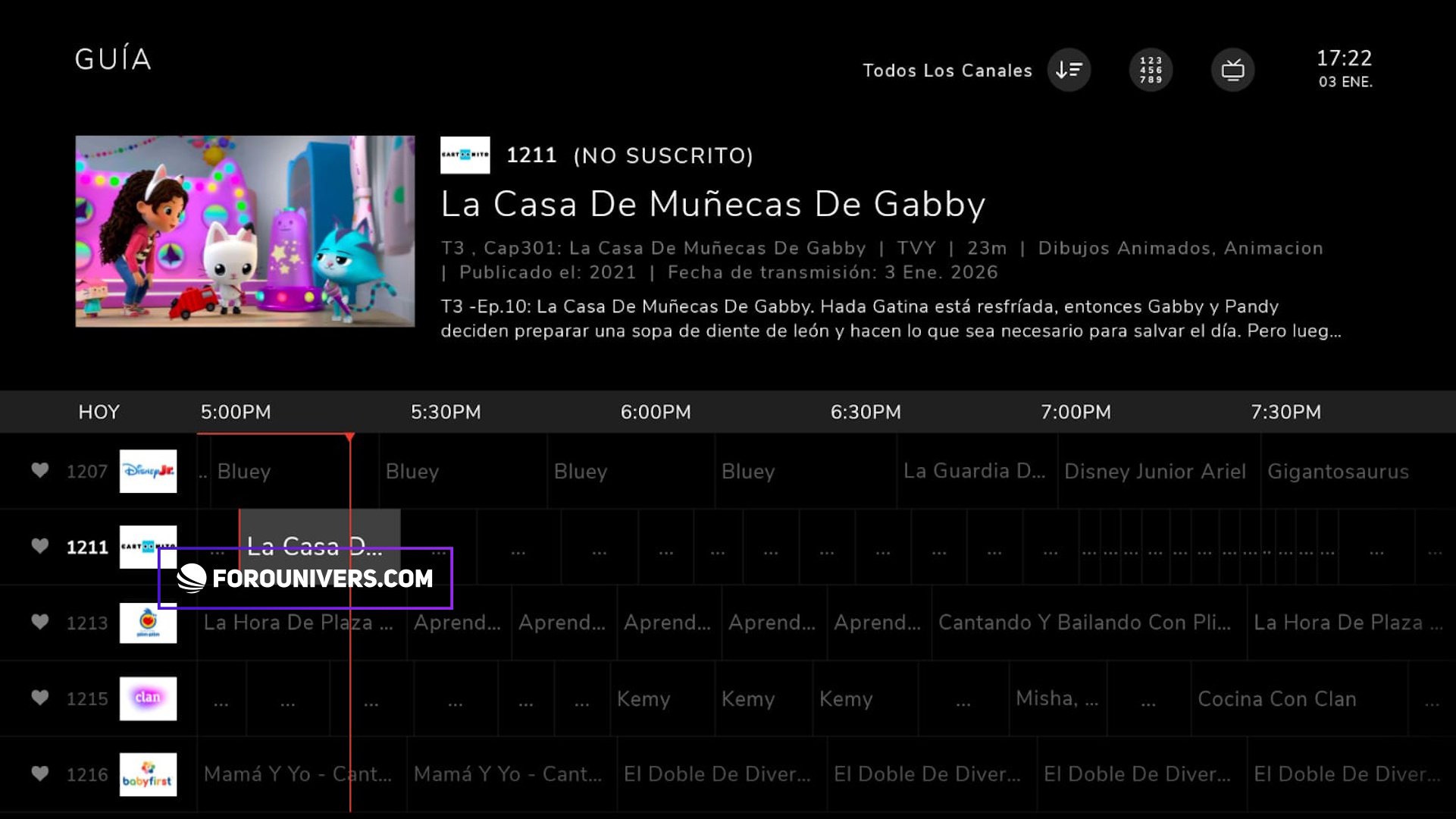
Task: Select the 7:30PM time slot header
Action: tap(1285, 412)
